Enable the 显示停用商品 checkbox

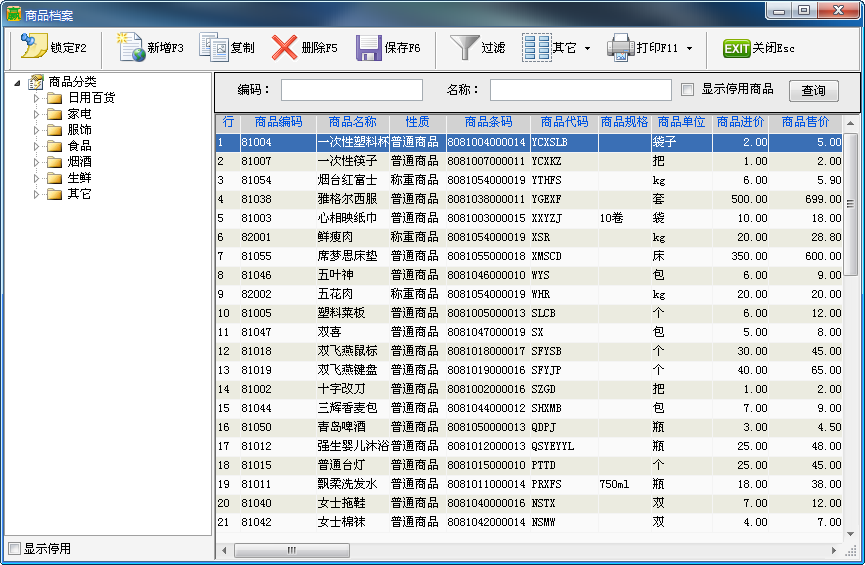click(687, 89)
